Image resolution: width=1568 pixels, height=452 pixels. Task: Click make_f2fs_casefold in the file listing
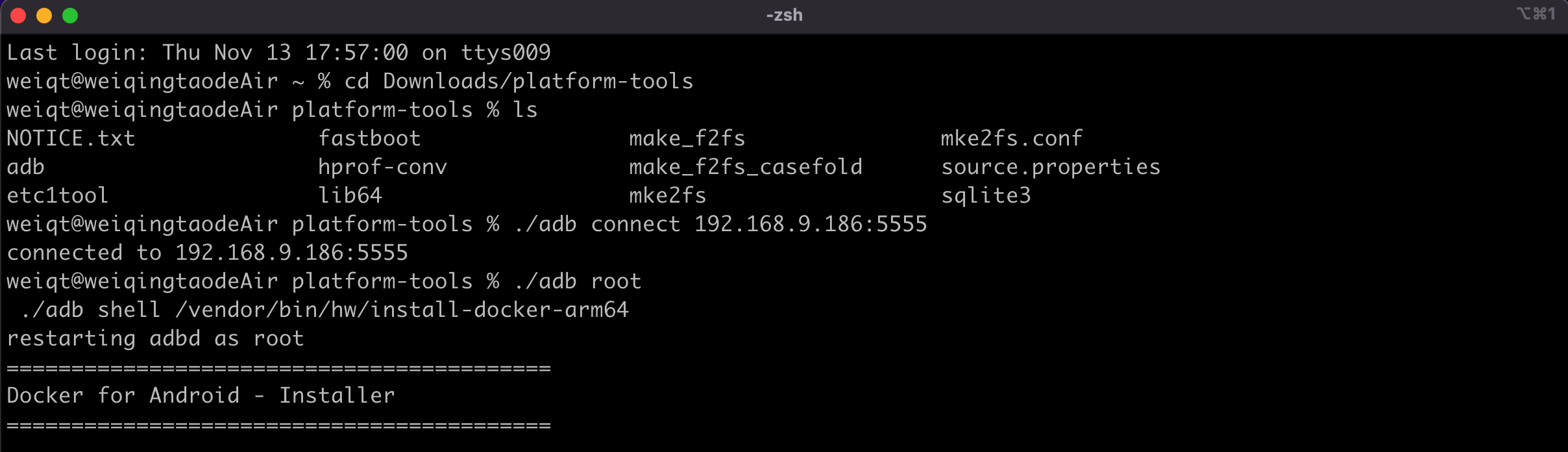tap(746, 167)
